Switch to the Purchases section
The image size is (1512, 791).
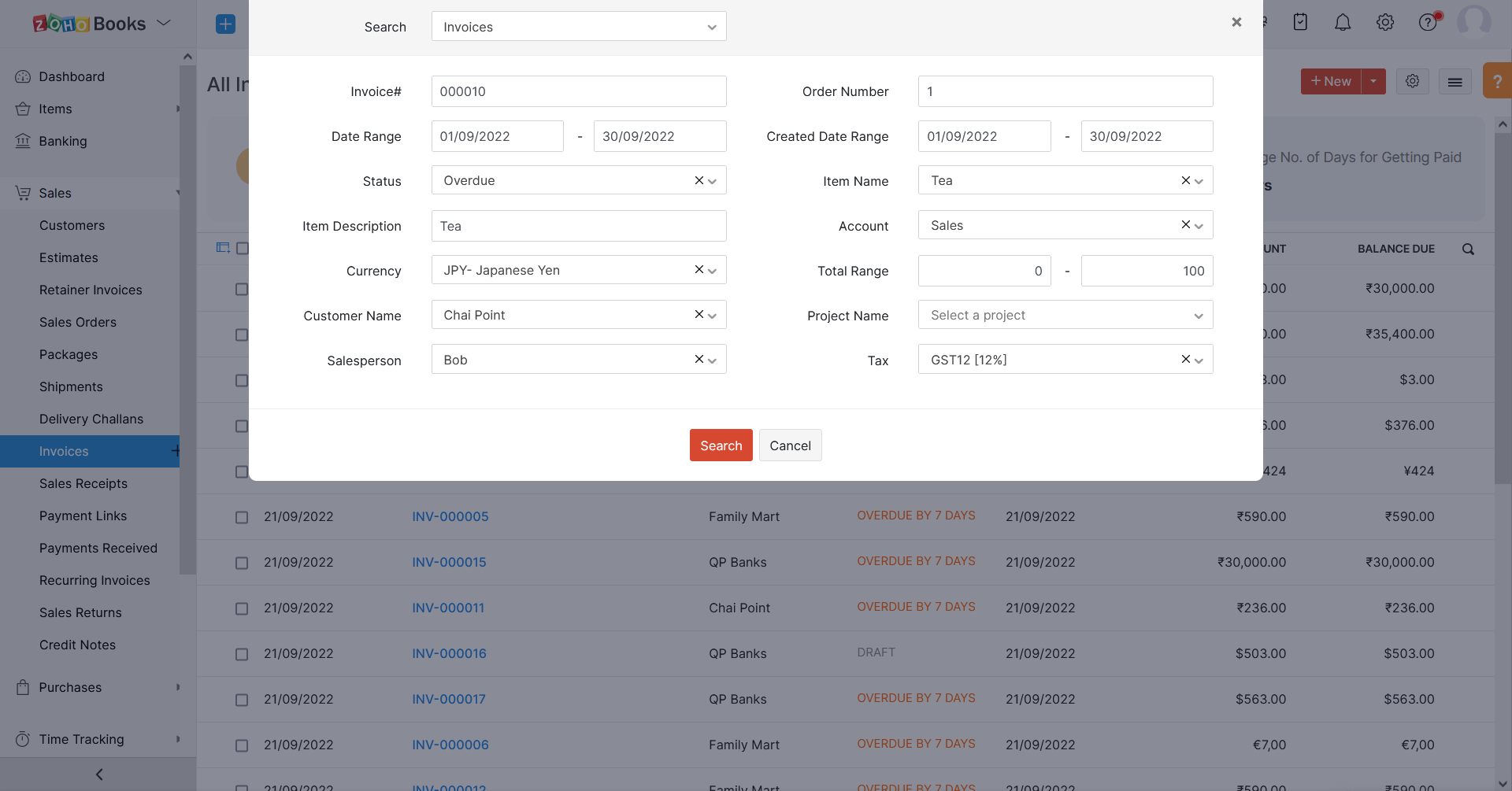(69, 687)
